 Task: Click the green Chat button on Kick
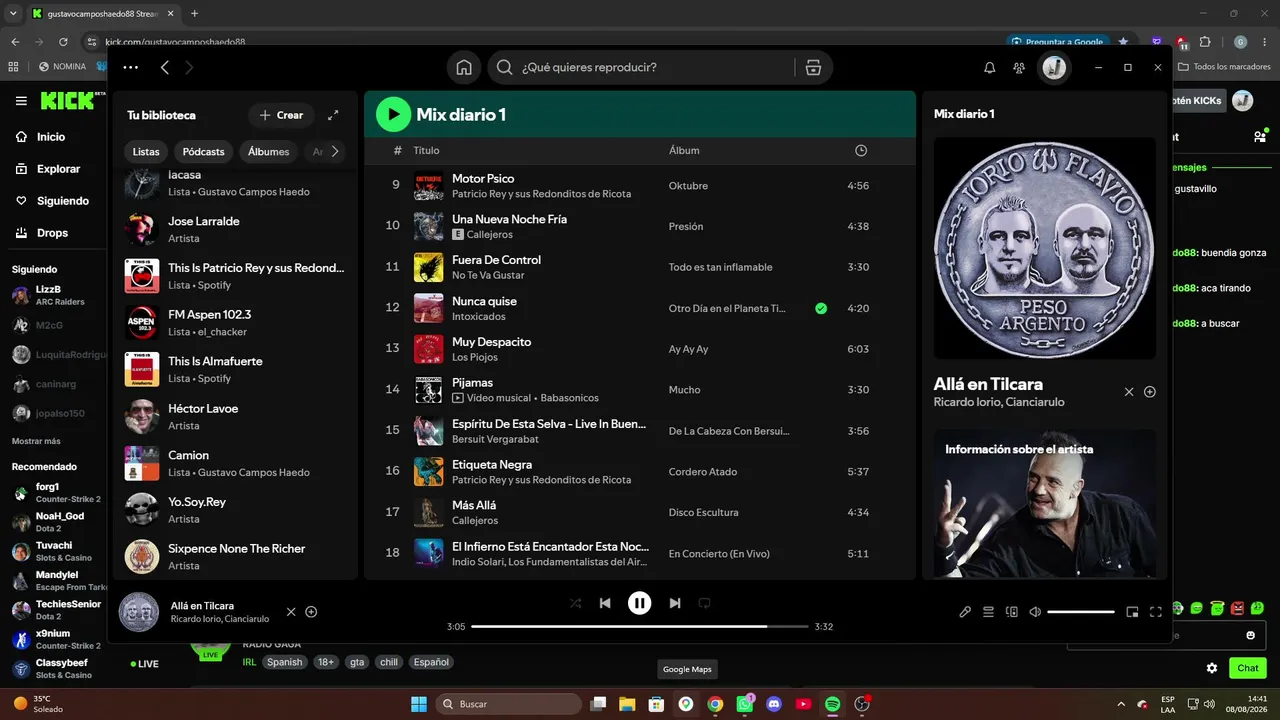pyautogui.click(x=1248, y=668)
